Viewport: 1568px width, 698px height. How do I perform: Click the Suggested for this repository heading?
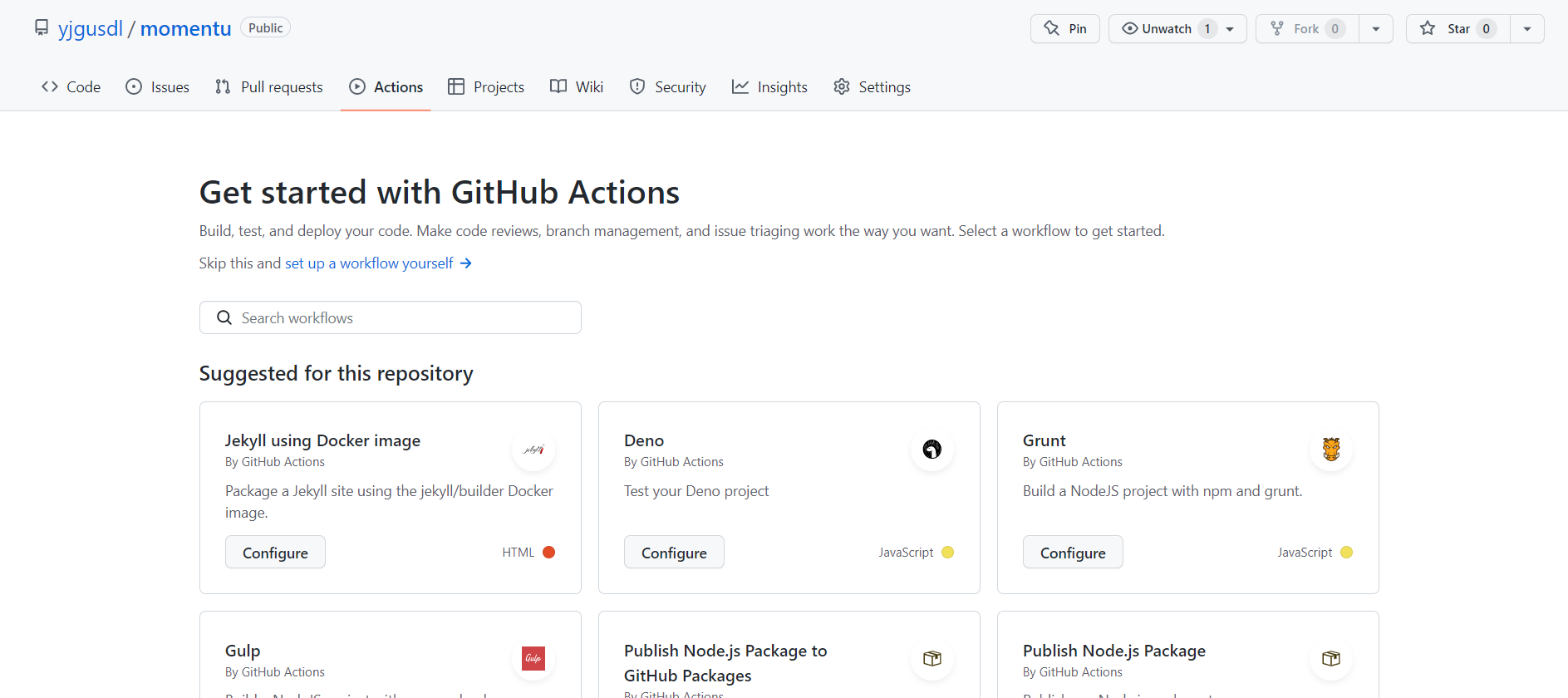point(336,374)
